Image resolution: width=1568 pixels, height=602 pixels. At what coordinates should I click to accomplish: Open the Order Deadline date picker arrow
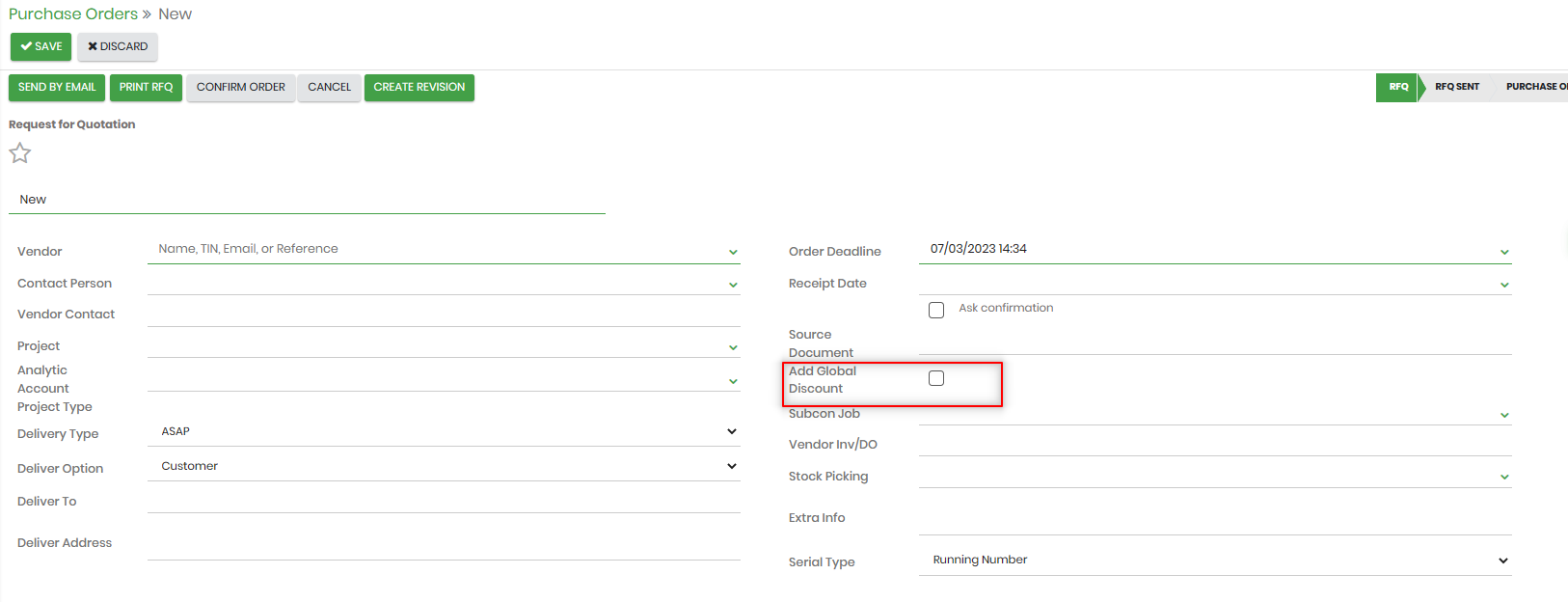pos(1504,253)
